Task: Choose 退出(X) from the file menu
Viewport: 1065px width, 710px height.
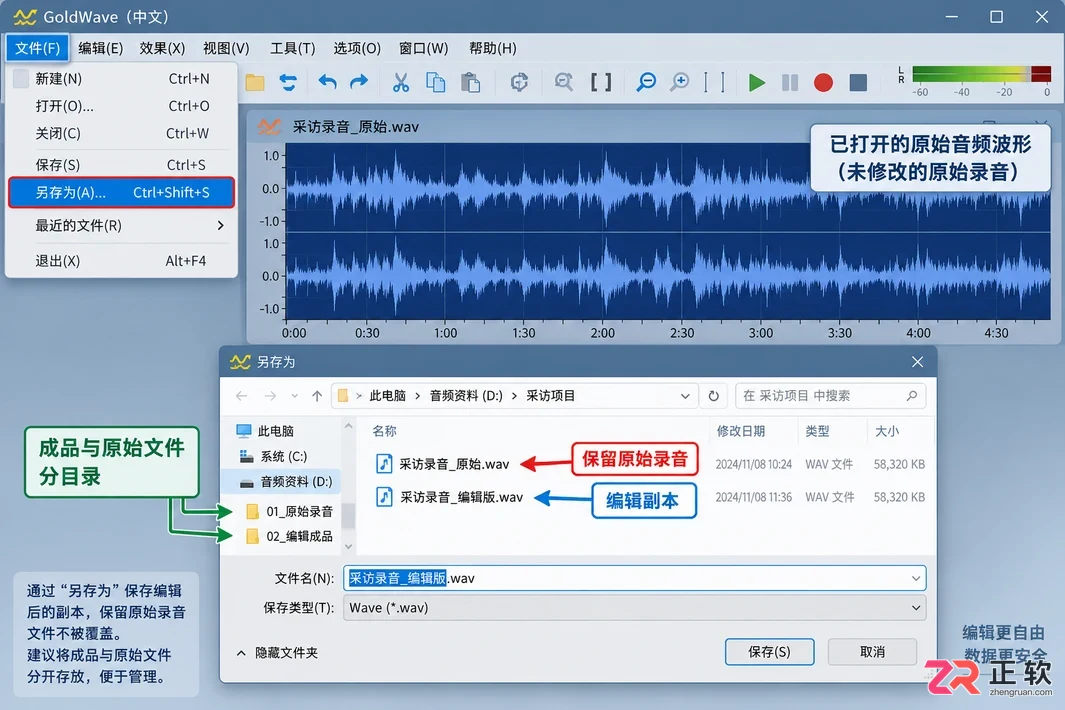Action: 122,261
